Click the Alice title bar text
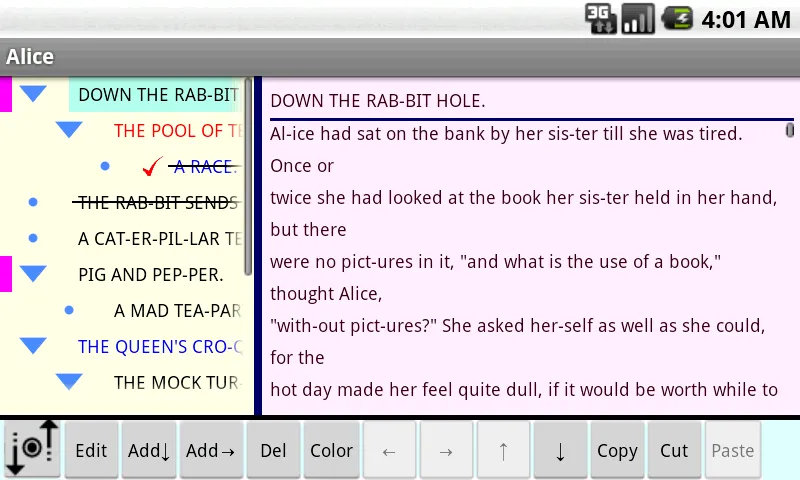The width and height of the screenshot is (800, 480). pos(30,57)
